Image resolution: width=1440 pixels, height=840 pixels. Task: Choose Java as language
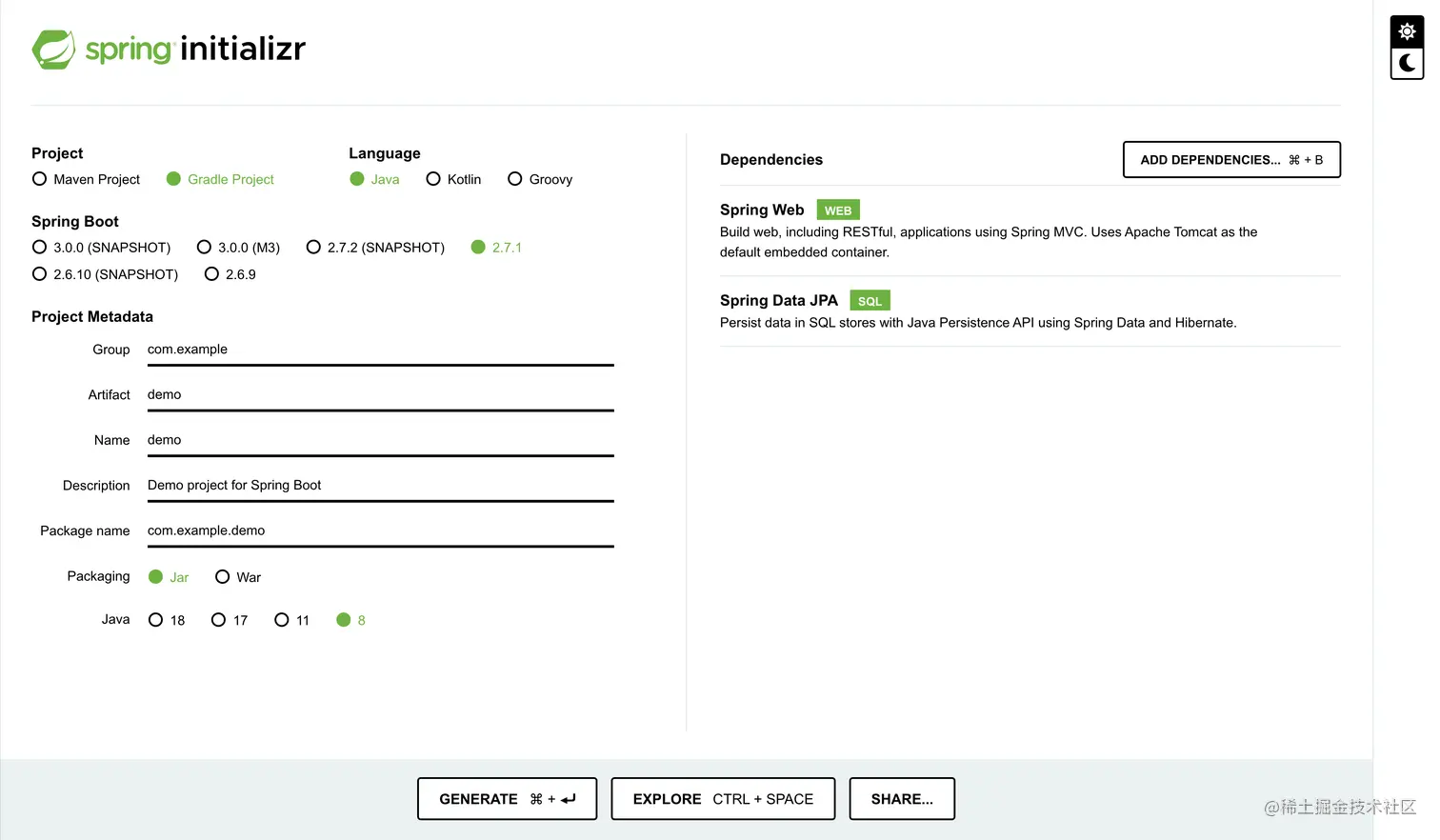click(374, 179)
